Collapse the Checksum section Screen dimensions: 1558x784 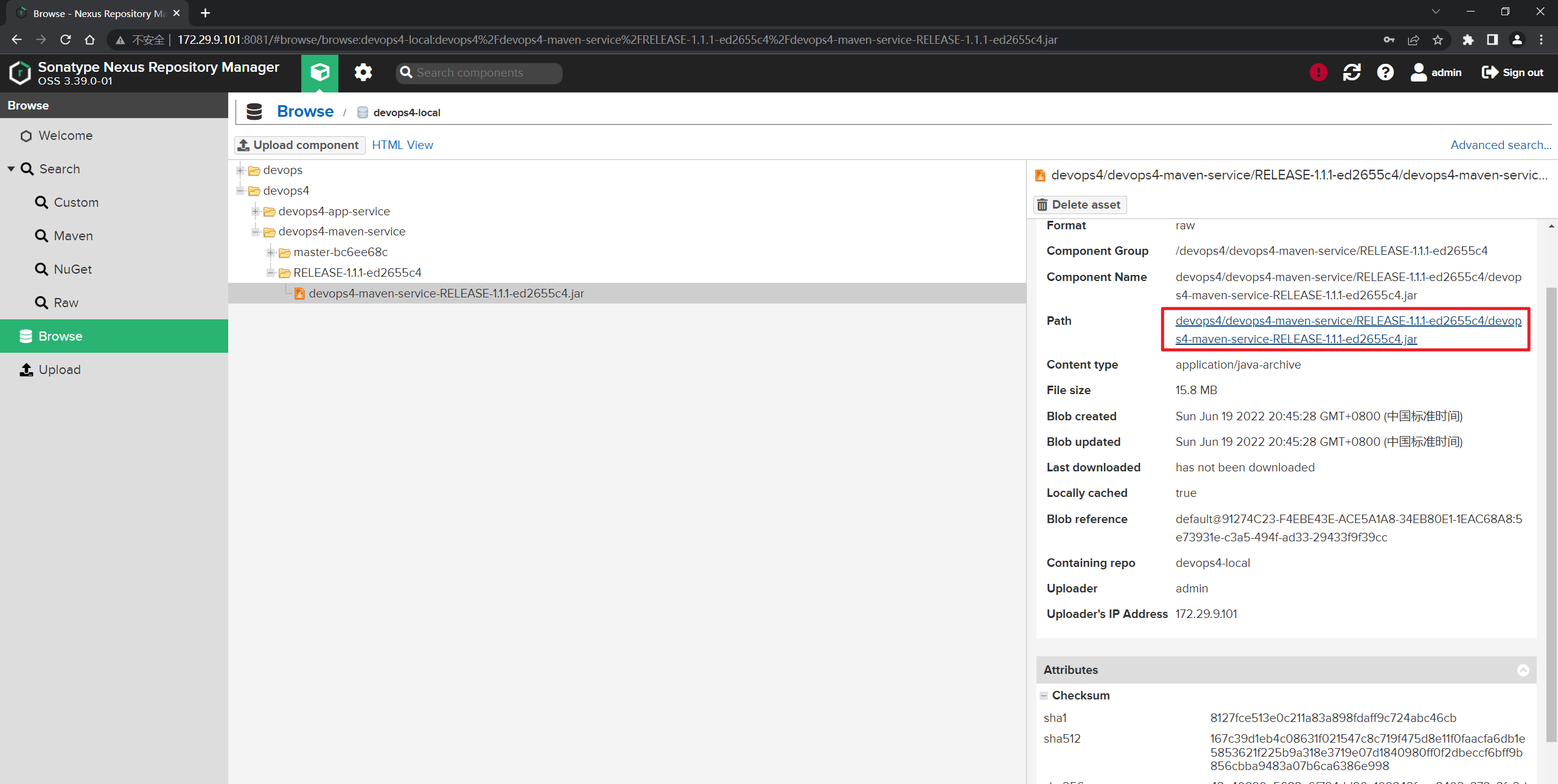pyautogui.click(x=1044, y=695)
